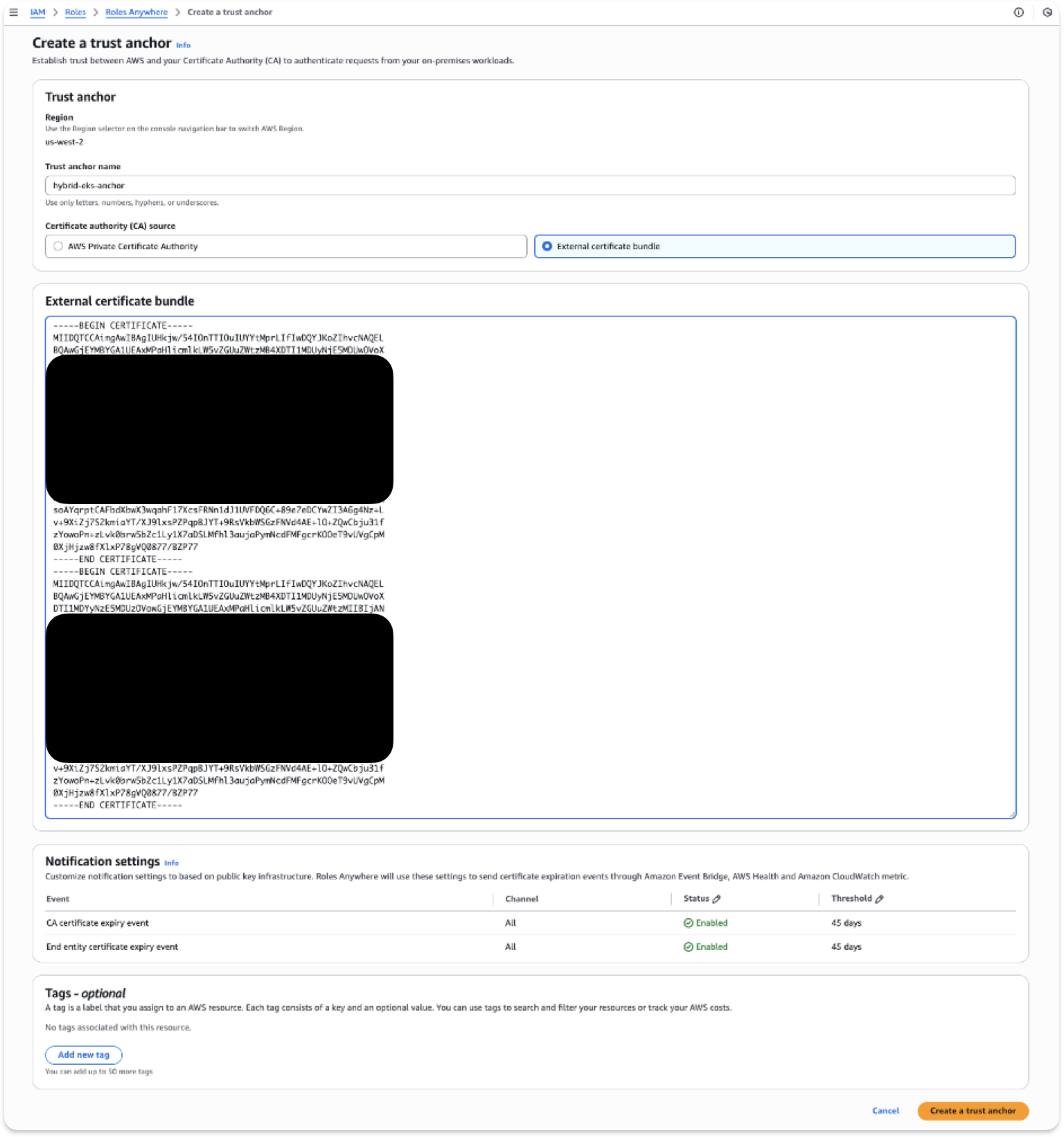The image size is (1064, 1137).
Task: Open the hamburger navigation menu
Action: pyautogui.click(x=13, y=12)
